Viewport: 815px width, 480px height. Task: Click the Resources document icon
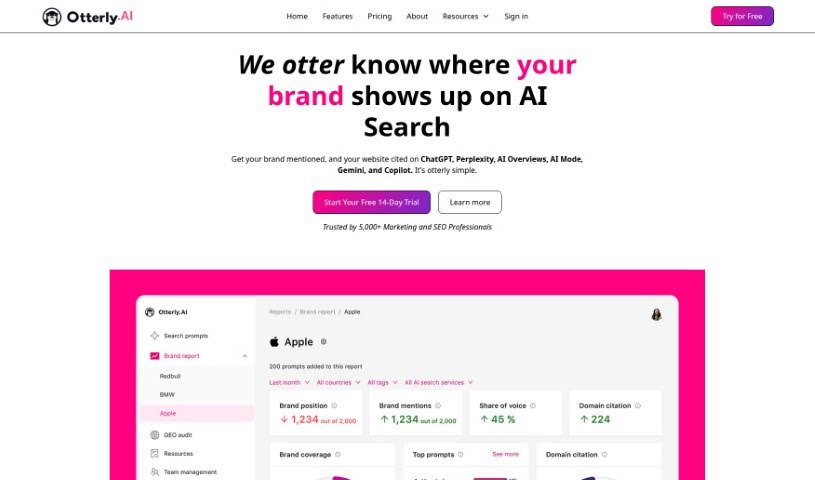(155, 453)
